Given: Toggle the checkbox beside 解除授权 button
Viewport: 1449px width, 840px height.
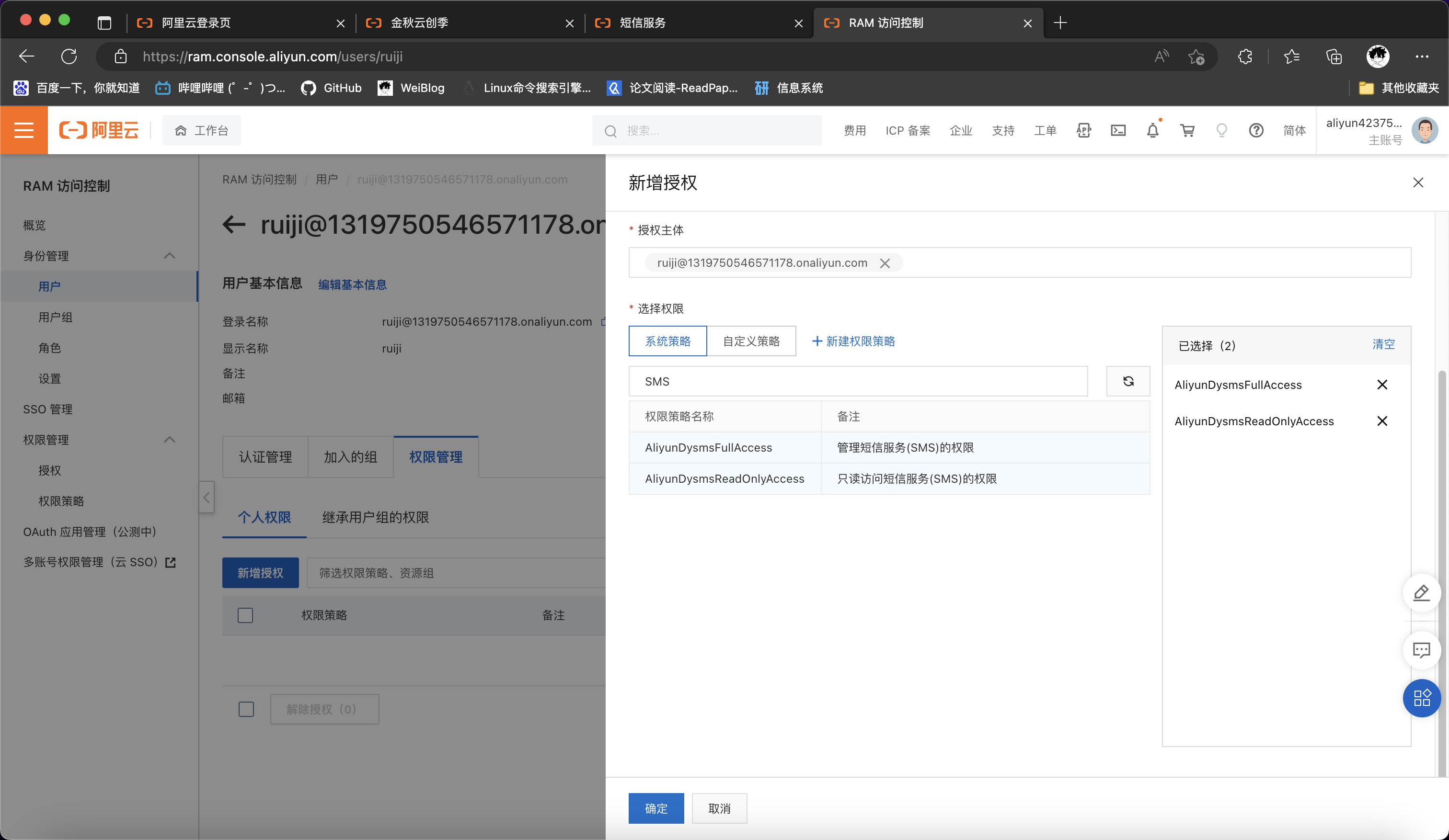Looking at the screenshot, I should pyautogui.click(x=246, y=709).
